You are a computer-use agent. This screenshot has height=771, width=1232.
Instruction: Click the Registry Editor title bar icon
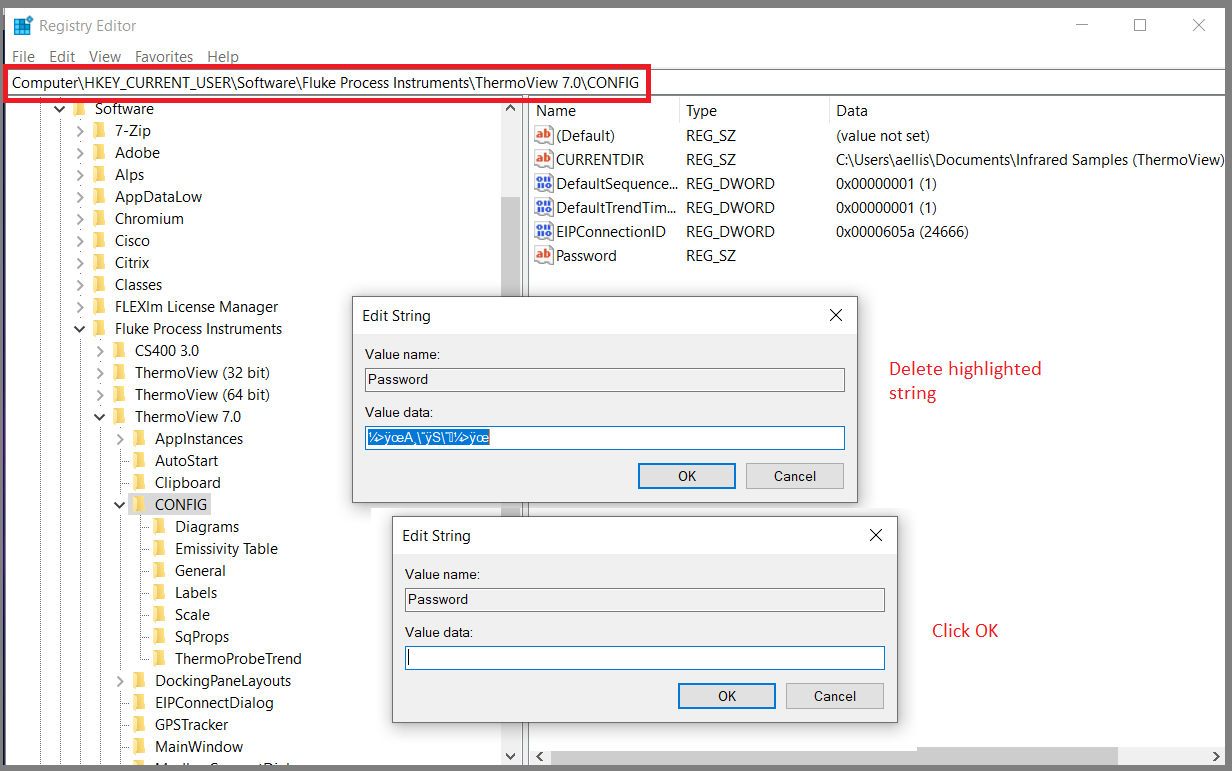(x=22, y=26)
